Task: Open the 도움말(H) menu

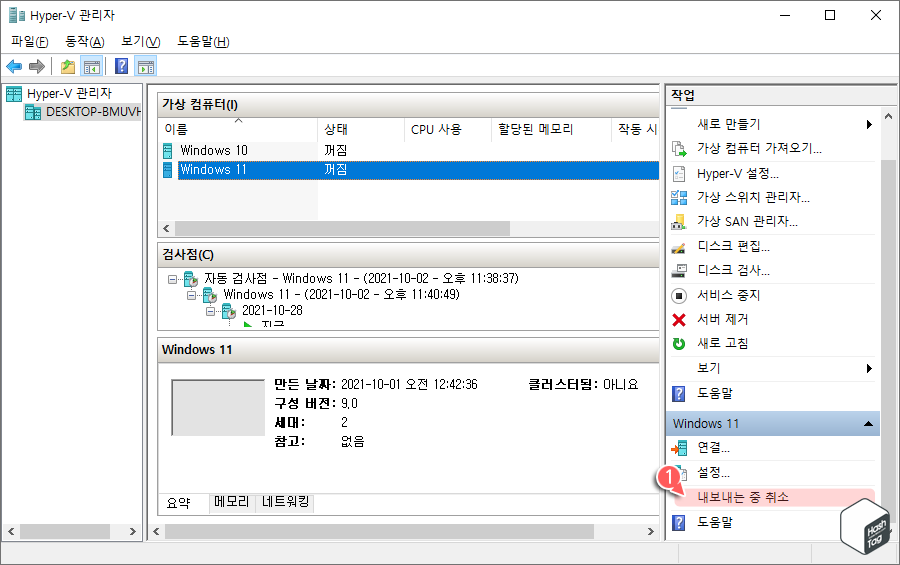Action: pos(203,42)
